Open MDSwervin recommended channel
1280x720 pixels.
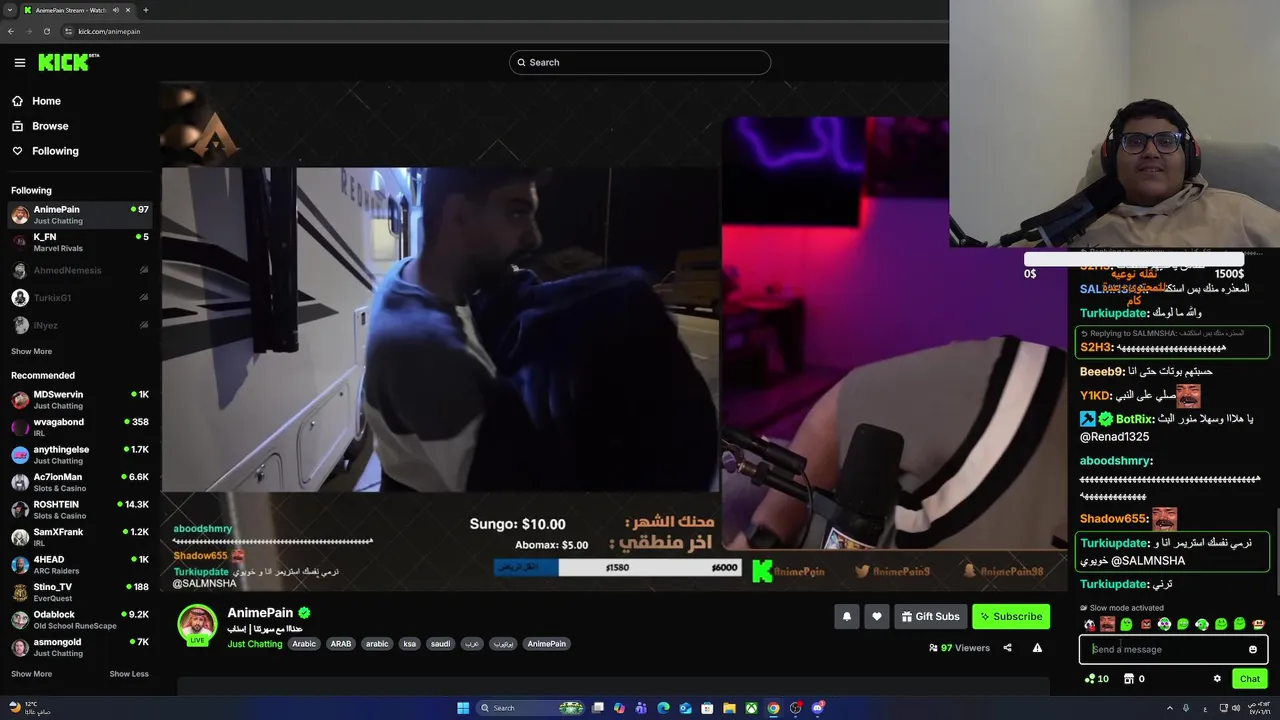coord(79,400)
